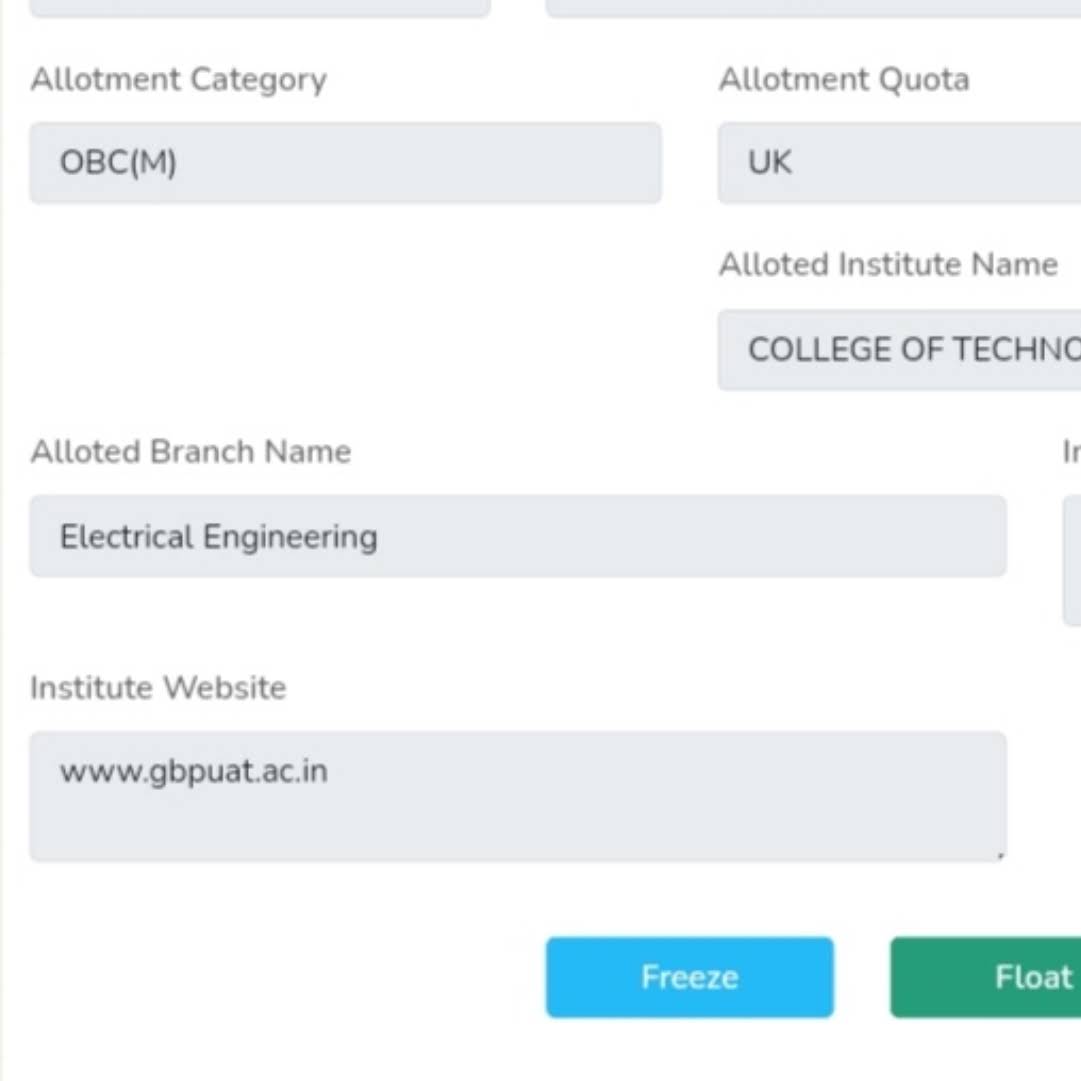Click the Alloted Institute Name label

point(888,265)
